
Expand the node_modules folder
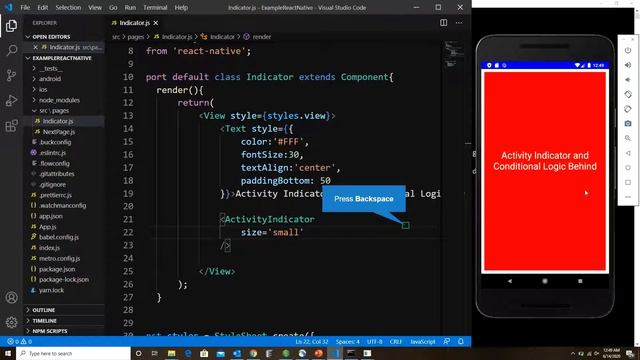[x=59, y=100]
